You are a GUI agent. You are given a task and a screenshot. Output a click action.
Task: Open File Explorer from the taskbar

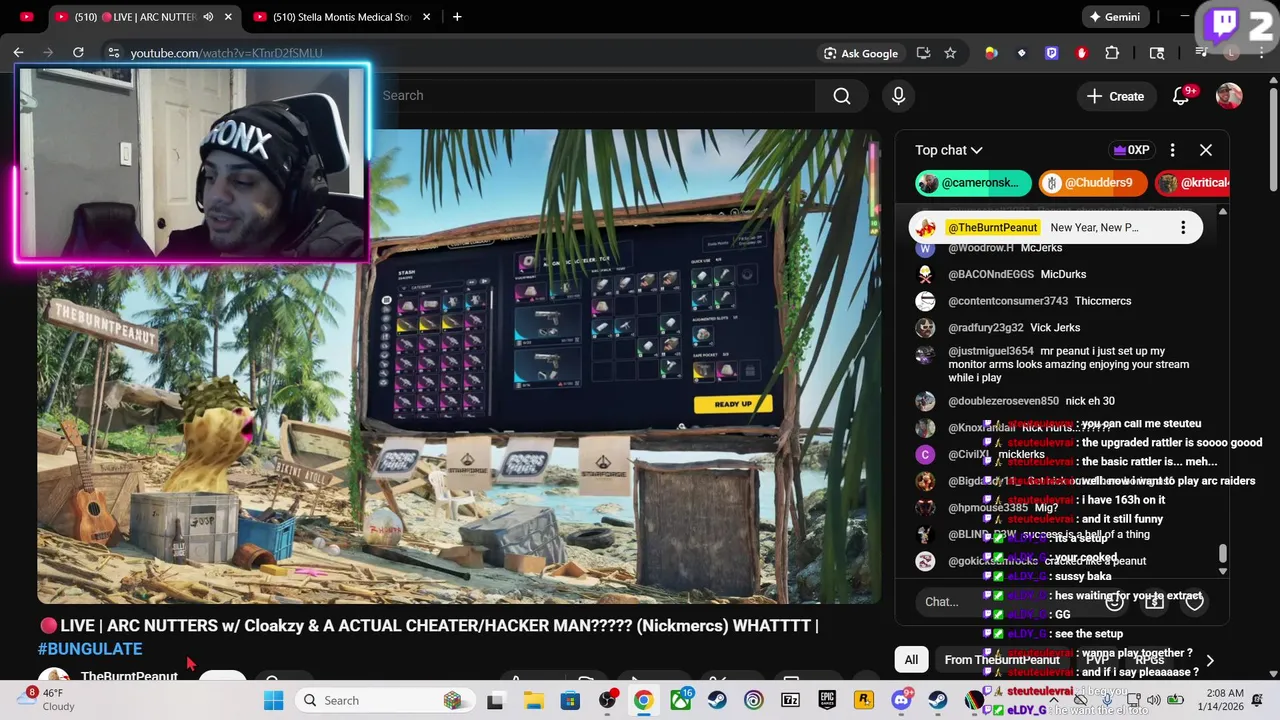pyautogui.click(x=533, y=700)
